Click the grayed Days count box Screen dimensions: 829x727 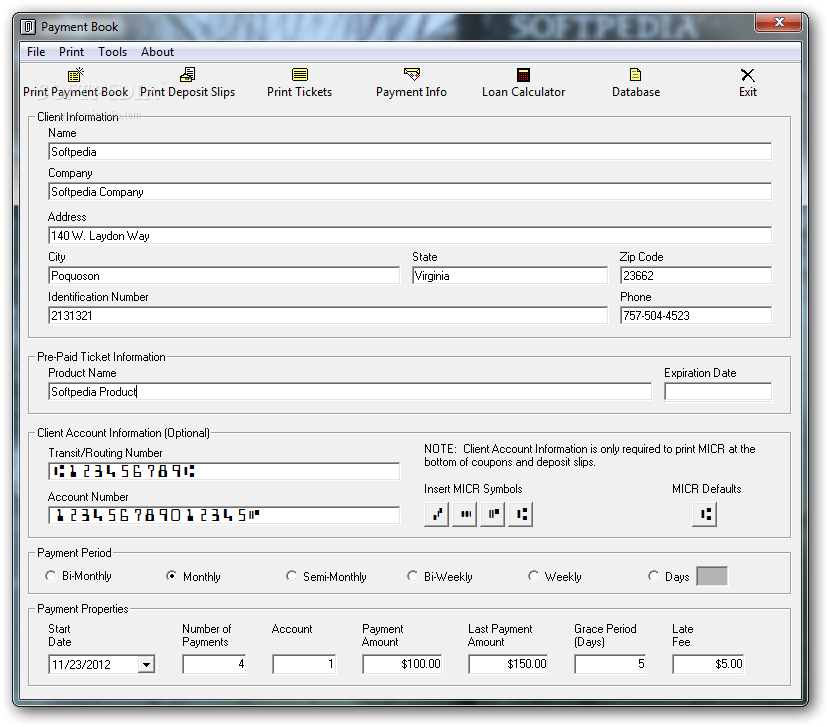pyautogui.click(x=712, y=576)
